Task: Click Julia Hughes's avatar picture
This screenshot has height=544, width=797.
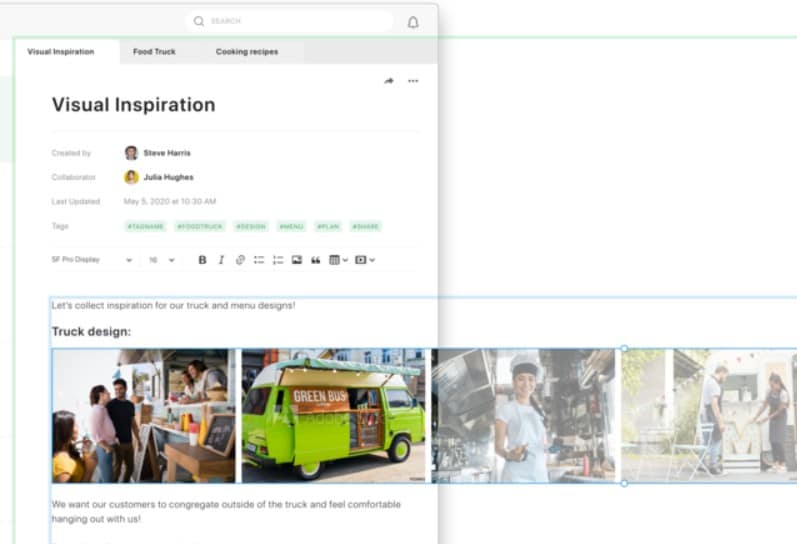Action: click(x=131, y=177)
